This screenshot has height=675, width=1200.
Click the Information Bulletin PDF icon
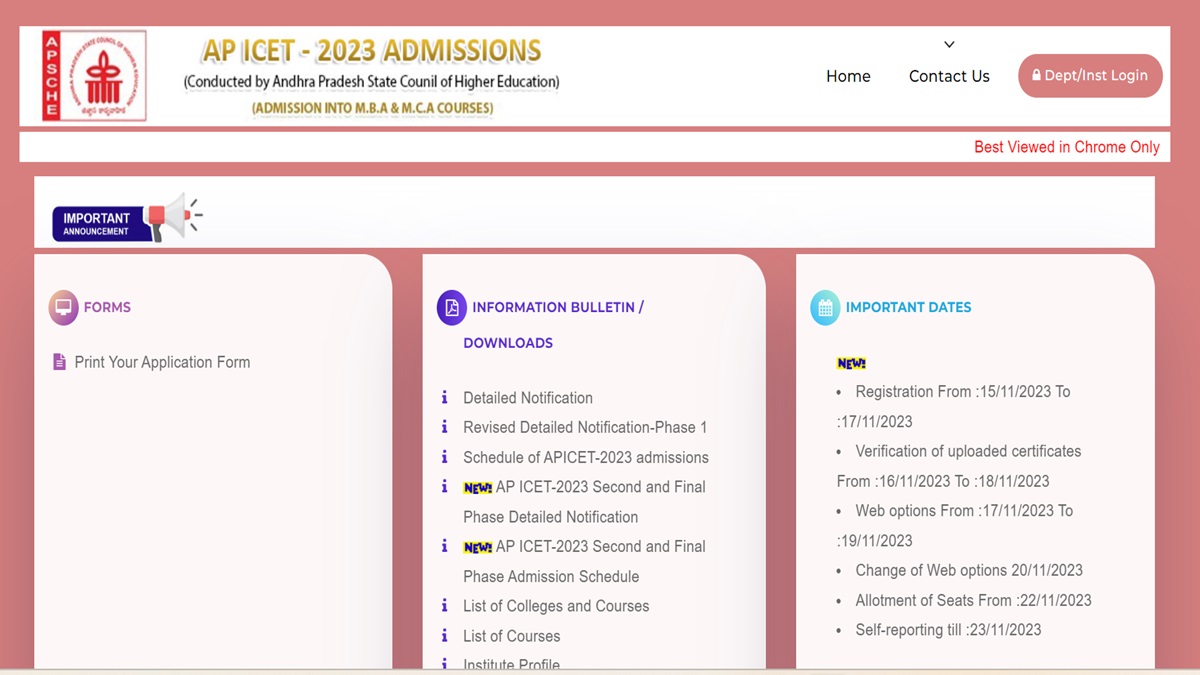click(452, 307)
